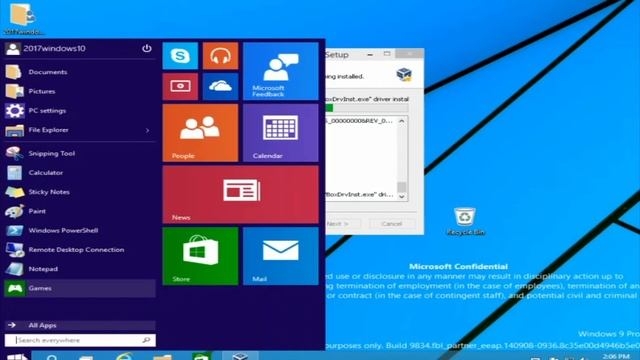Click the scroll down arrow in Setup log
Screen dimensions: 640x360
pyautogui.click(x=402, y=196)
